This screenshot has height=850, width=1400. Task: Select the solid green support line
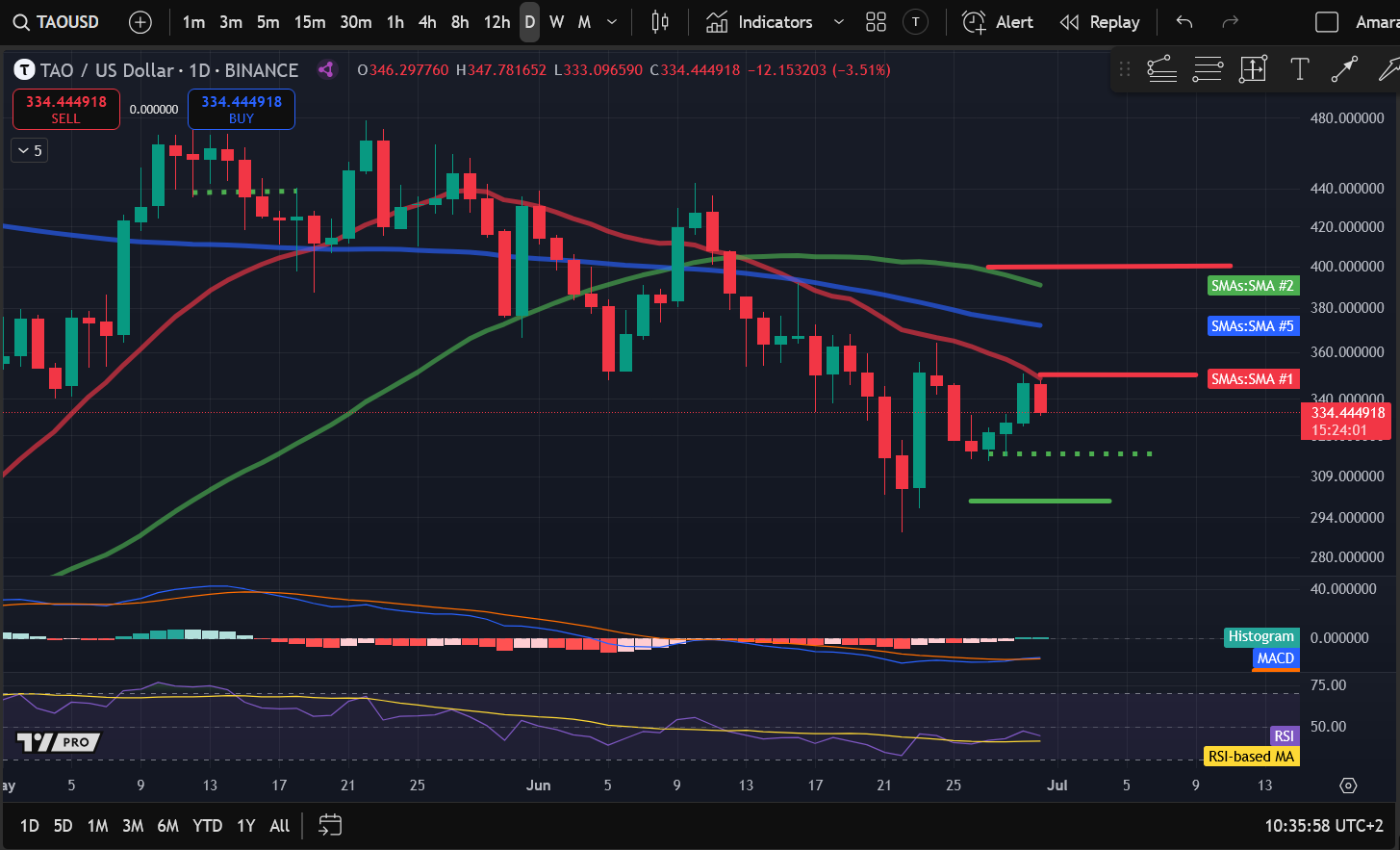point(1040,501)
